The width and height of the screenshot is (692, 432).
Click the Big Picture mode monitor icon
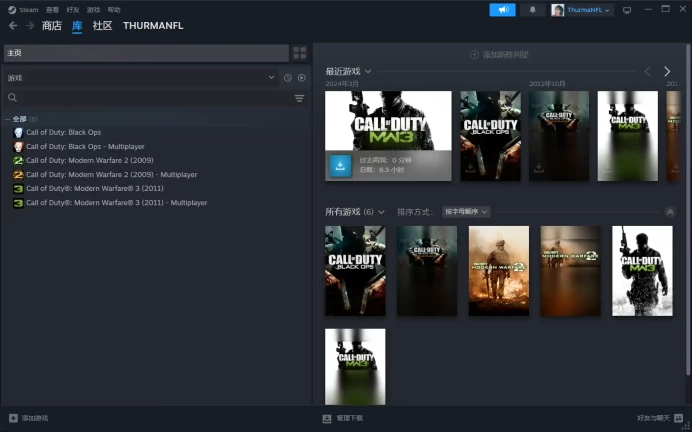pos(627,10)
